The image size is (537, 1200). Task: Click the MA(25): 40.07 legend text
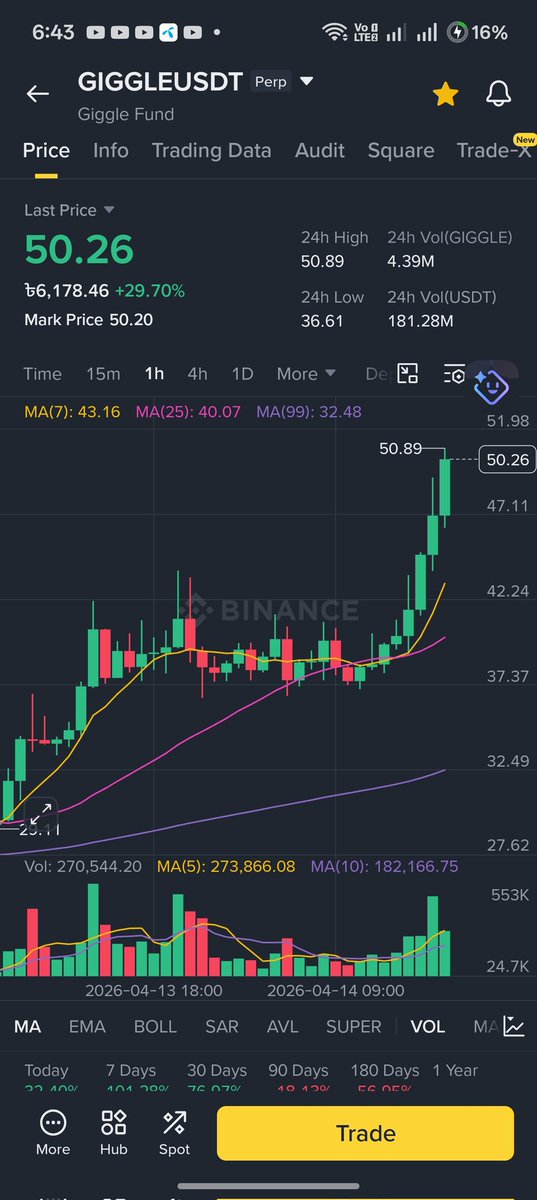tap(188, 411)
